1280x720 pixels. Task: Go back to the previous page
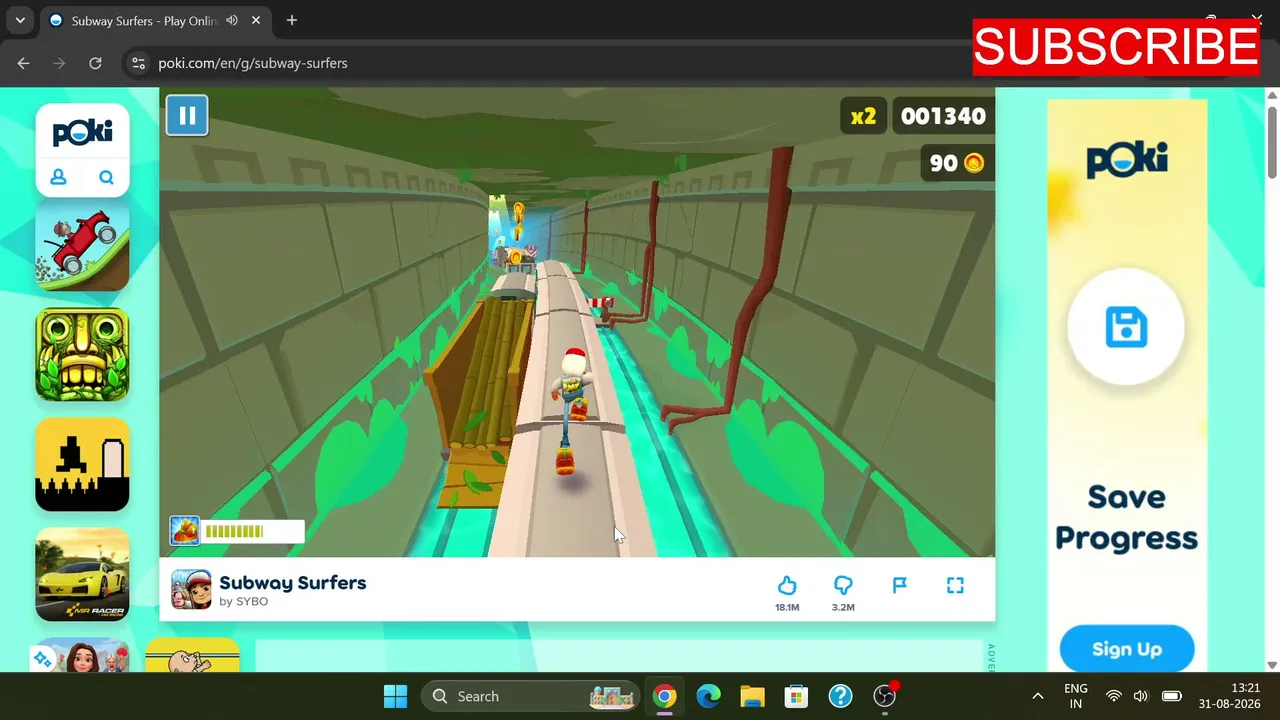click(x=24, y=63)
